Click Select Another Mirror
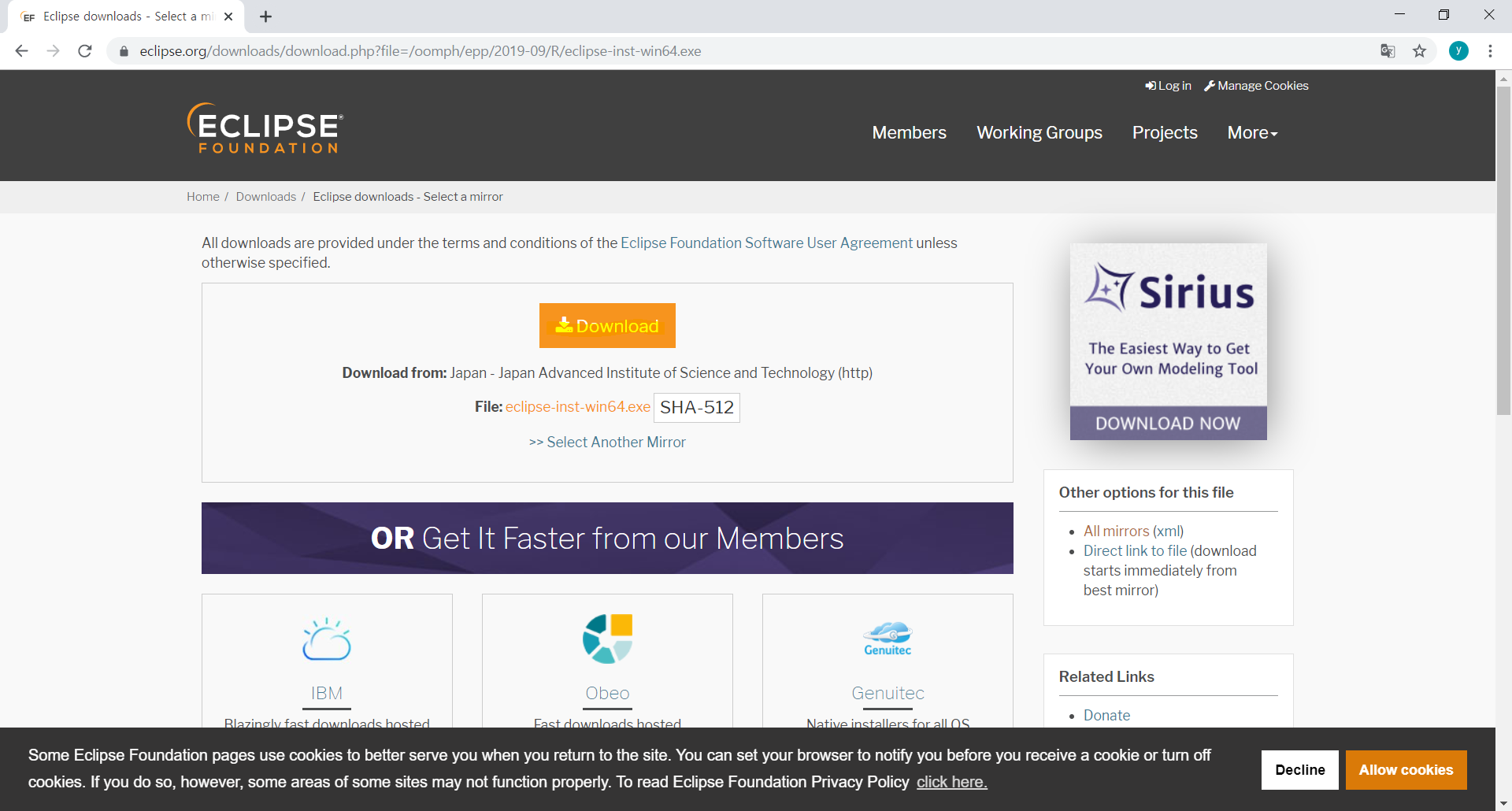The image size is (1512, 811). pyautogui.click(x=607, y=443)
